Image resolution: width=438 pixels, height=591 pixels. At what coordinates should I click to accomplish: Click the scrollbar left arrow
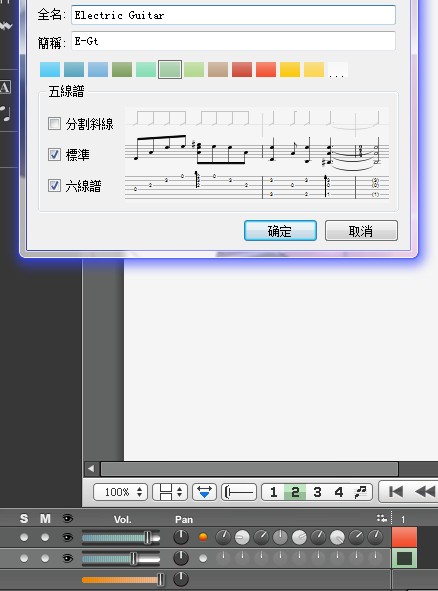[91, 469]
